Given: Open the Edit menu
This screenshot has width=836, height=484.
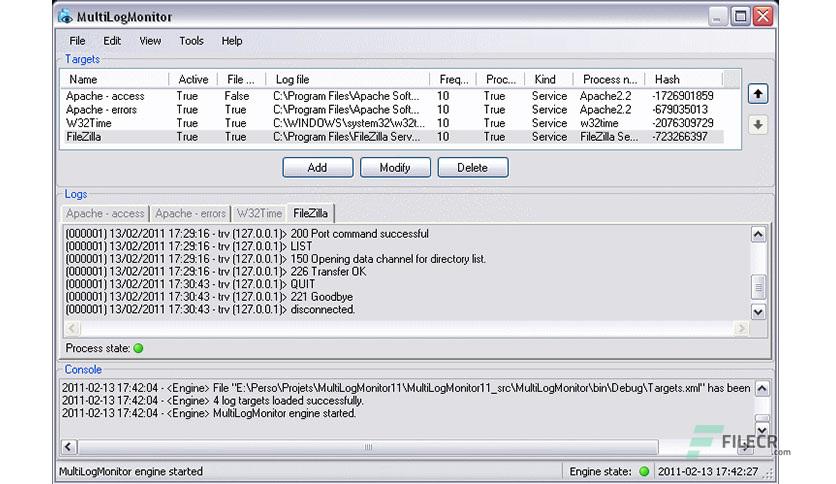Looking at the screenshot, I should [112, 41].
